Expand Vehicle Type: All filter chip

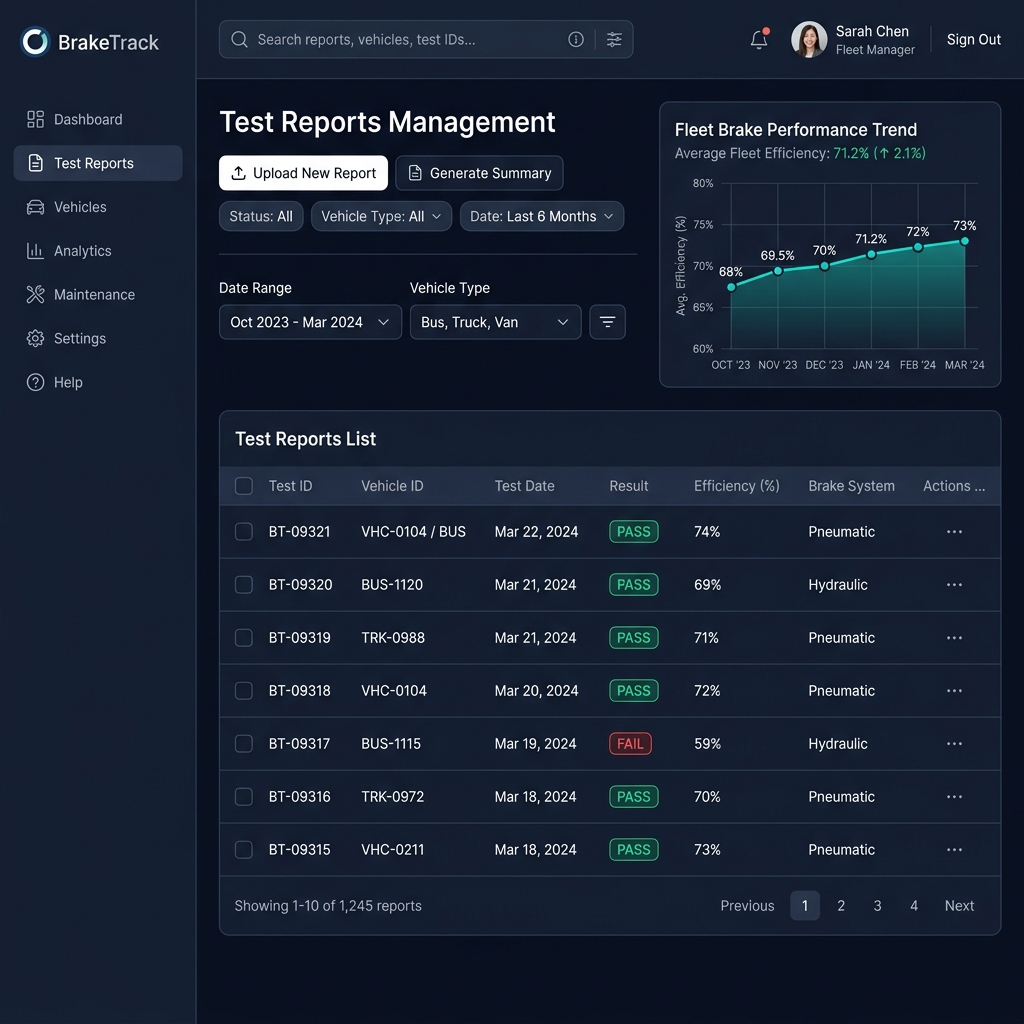click(x=381, y=216)
